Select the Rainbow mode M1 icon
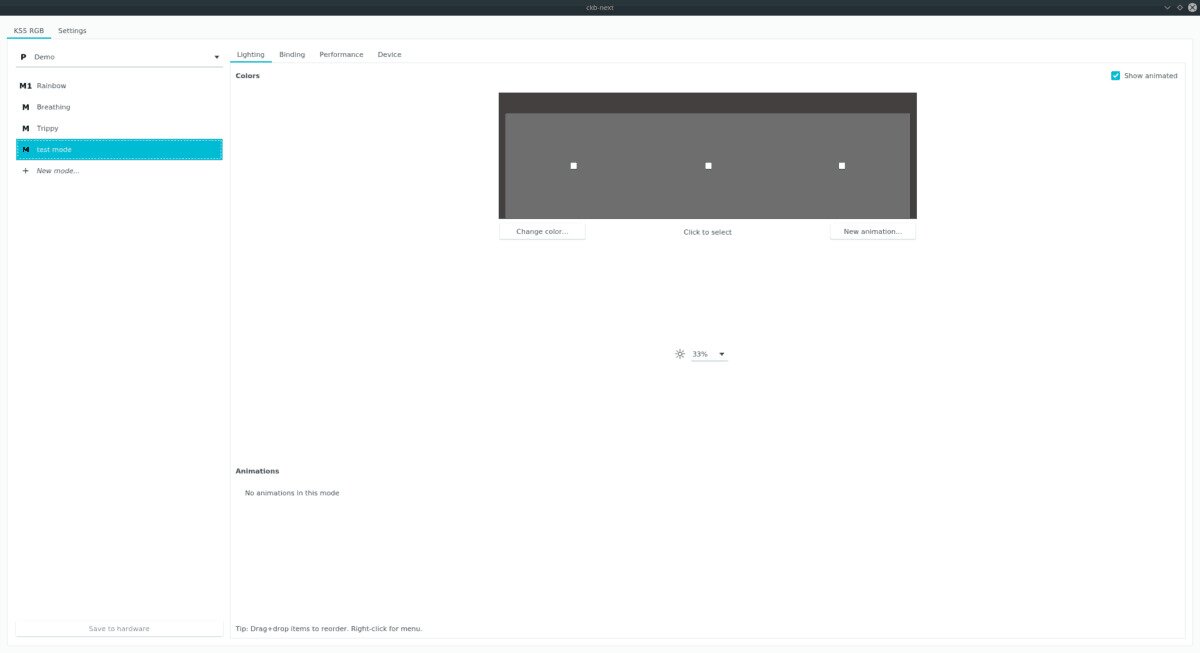Screen dimensions: 1200x653 point(26,86)
